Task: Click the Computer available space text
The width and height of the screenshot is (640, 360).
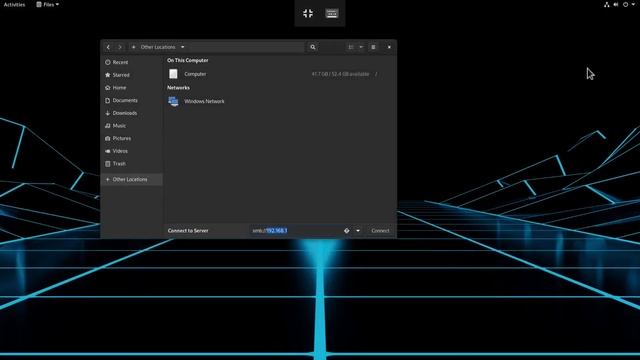Action: tap(340, 74)
